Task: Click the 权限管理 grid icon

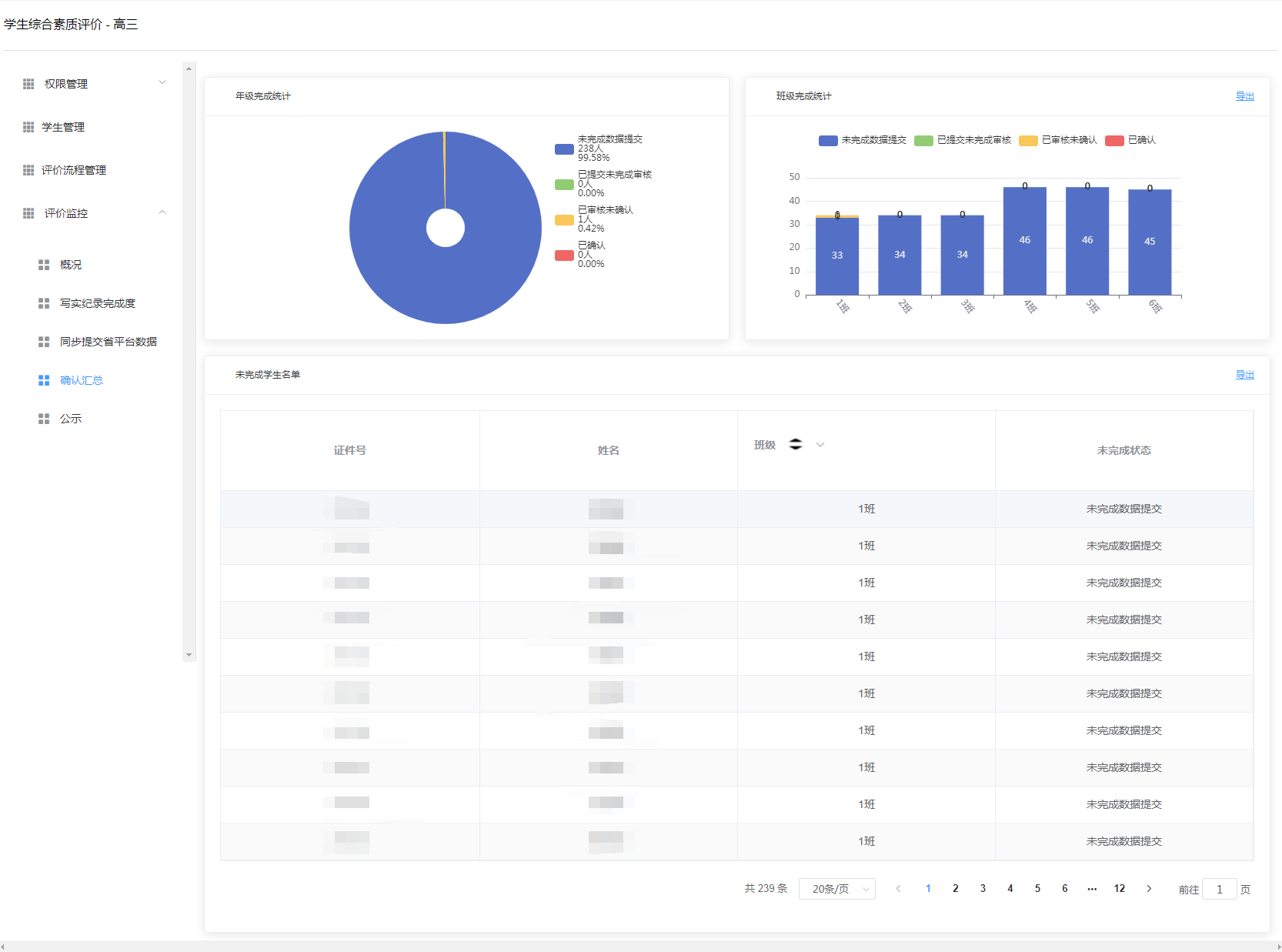Action: coord(28,84)
